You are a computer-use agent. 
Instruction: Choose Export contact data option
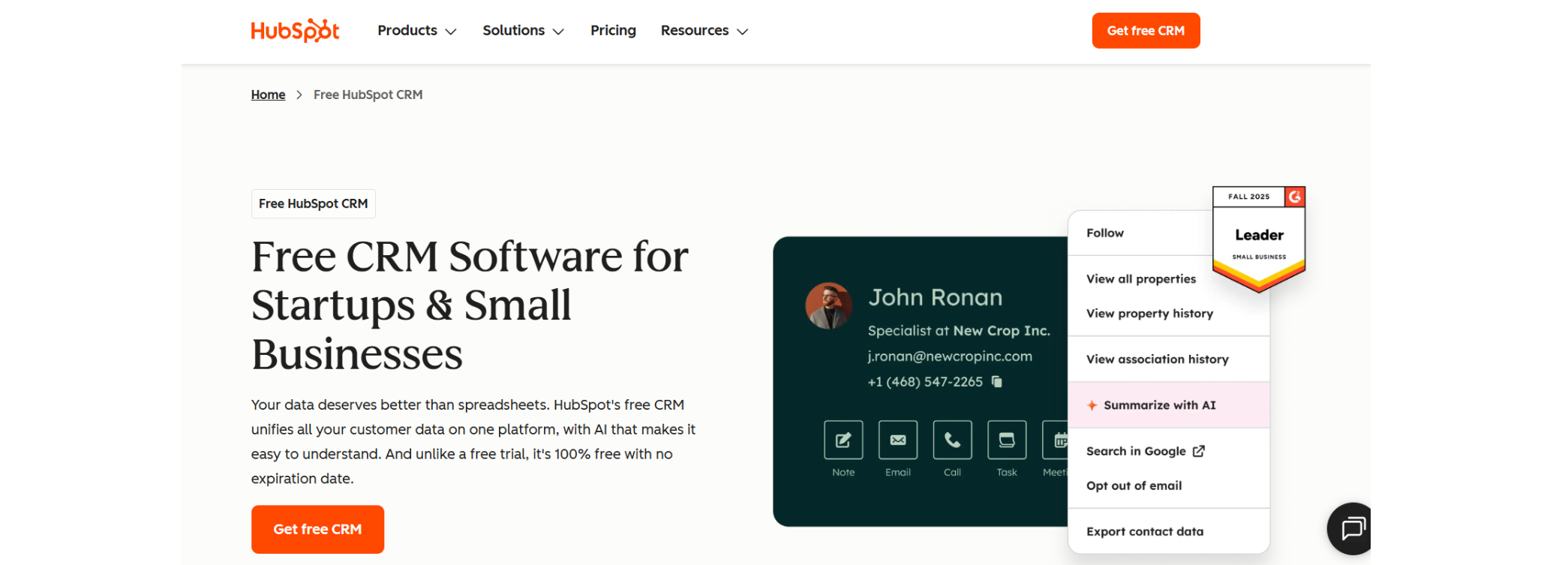(x=1145, y=531)
